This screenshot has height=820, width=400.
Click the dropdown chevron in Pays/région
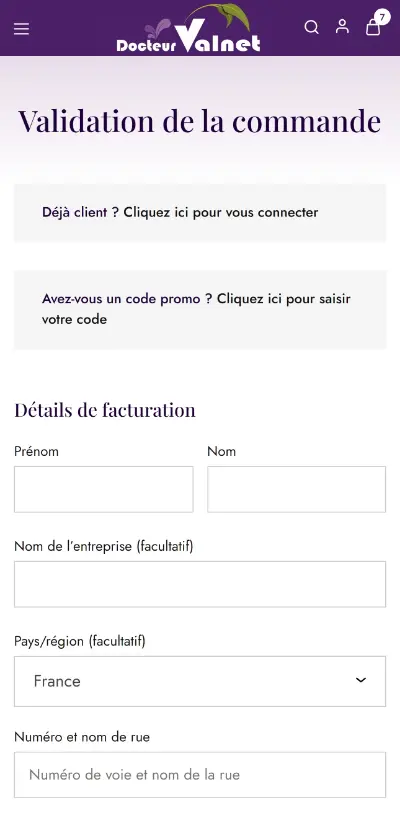361,680
